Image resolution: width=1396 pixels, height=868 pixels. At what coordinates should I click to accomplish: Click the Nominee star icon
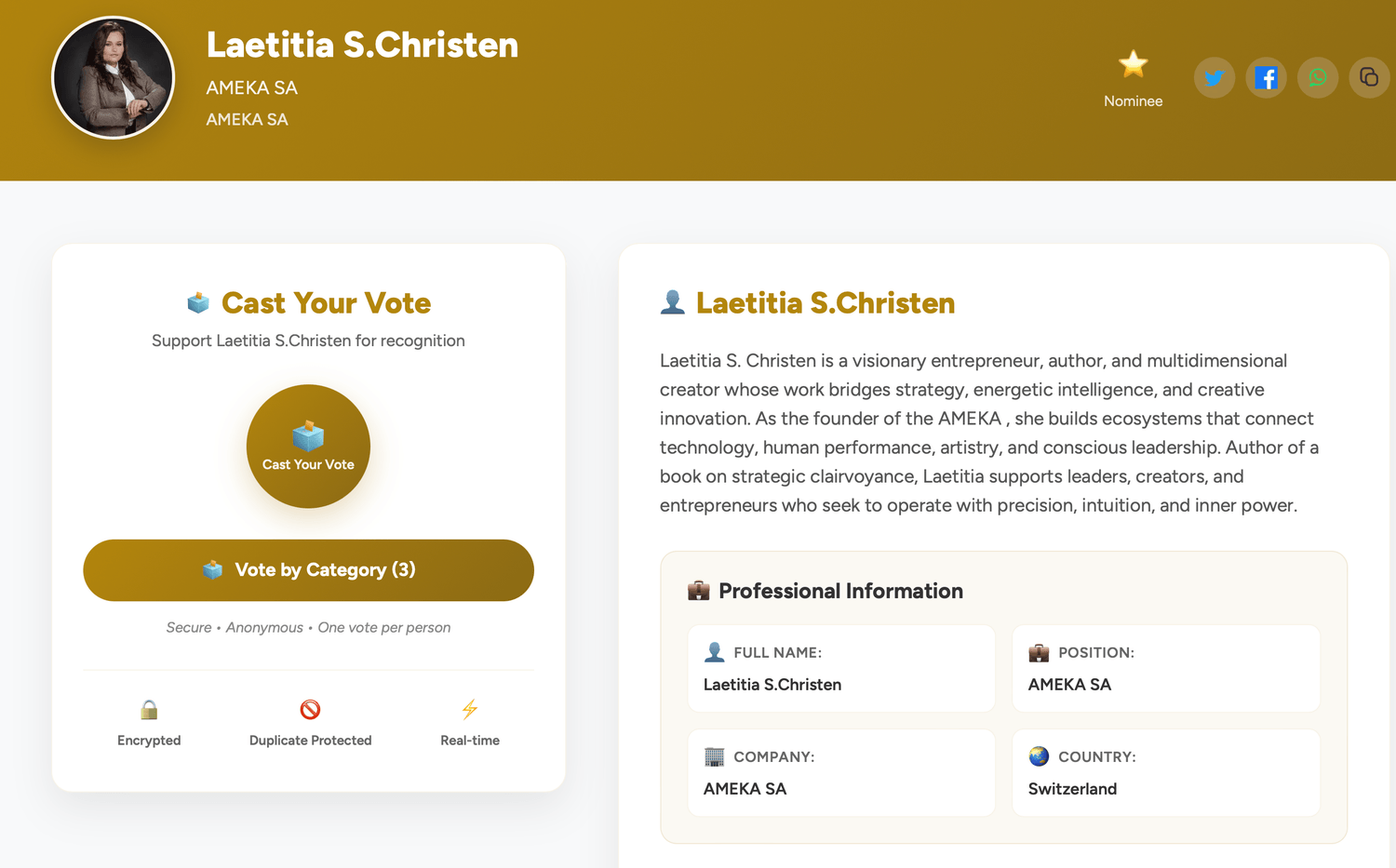click(x=1133, y=64)
